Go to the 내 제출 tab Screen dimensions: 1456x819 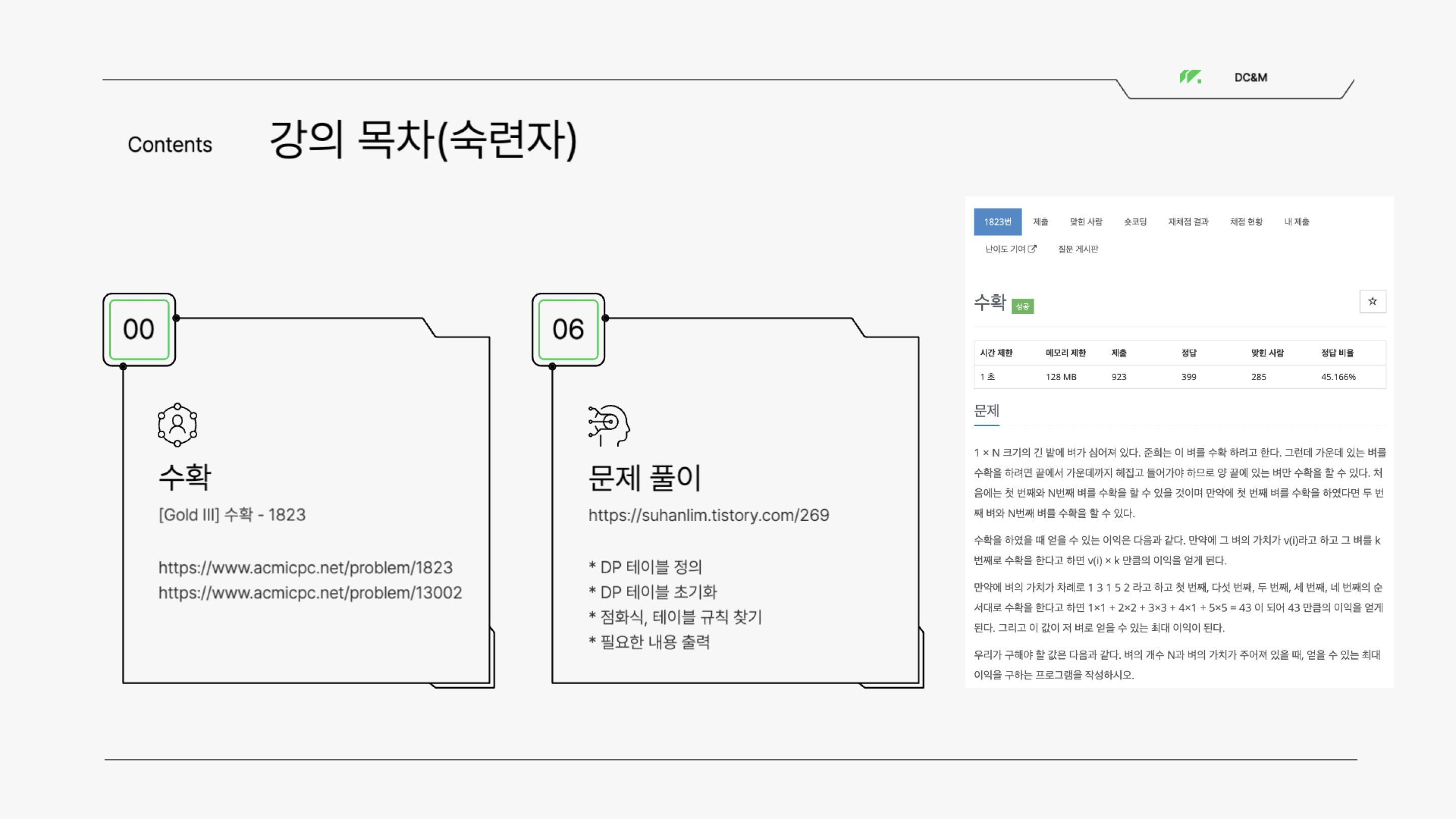[1297, 221]
